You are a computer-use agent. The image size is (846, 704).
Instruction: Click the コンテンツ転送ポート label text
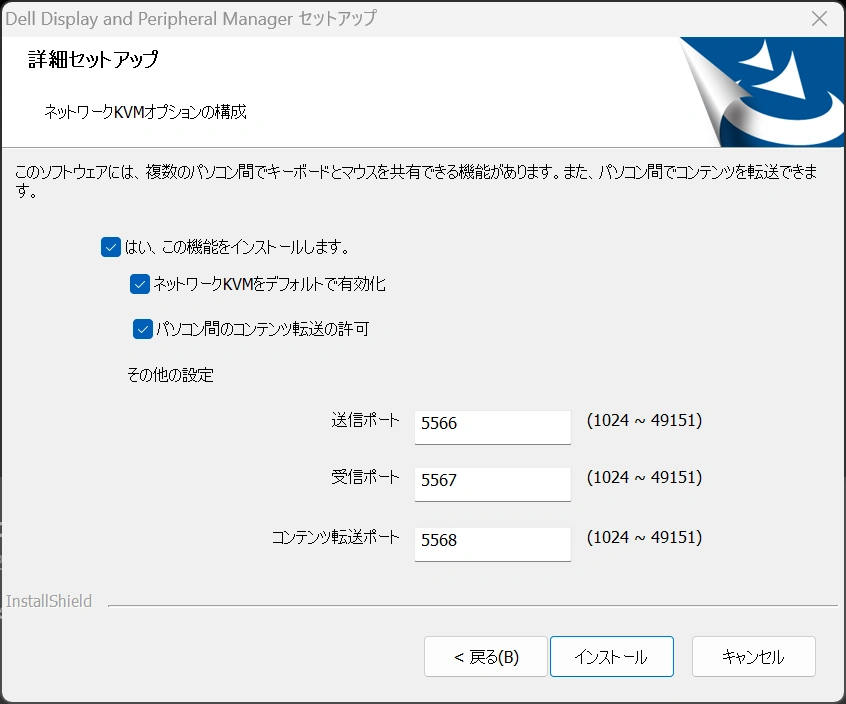pos(336,538)
